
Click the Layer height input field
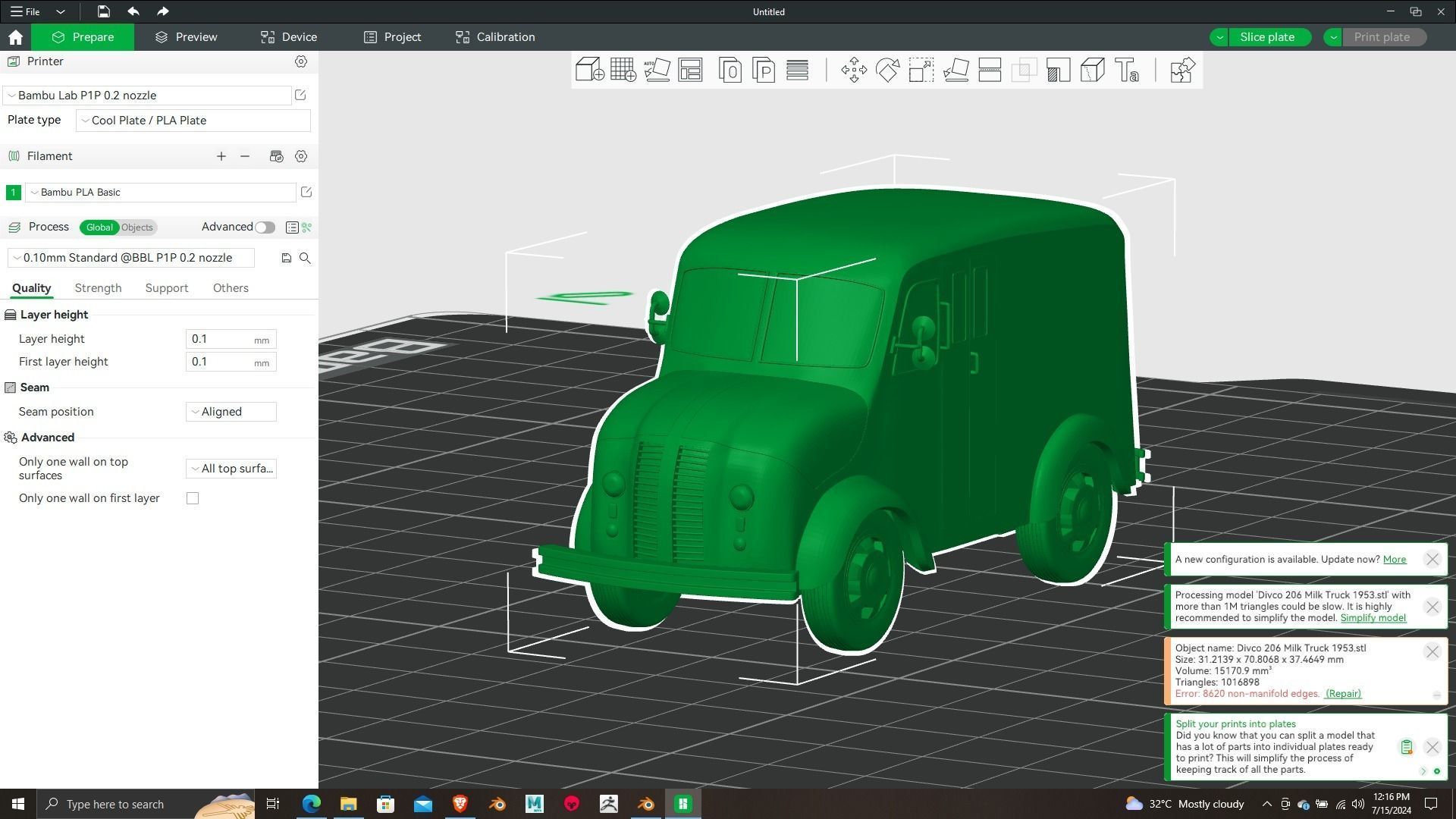tap(231, 339)
